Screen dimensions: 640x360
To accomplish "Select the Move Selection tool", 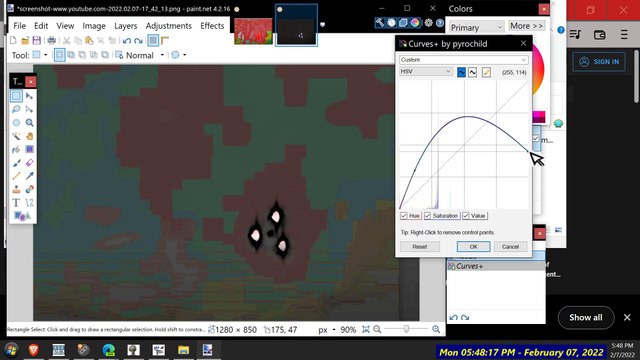I will tap(29, 109).
